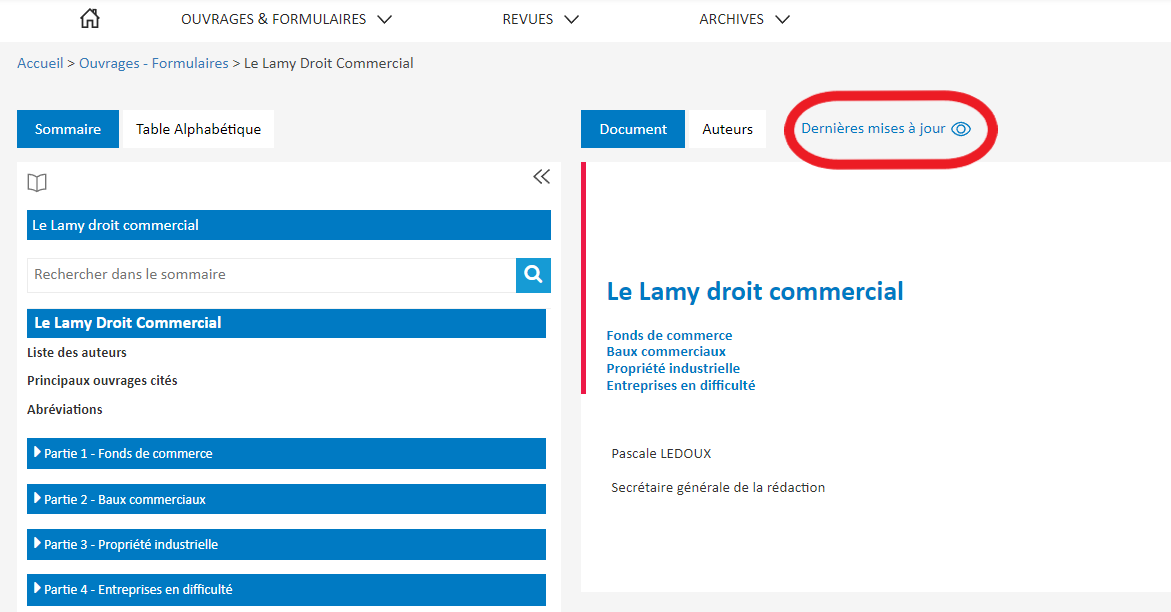The height and width of the screenshot is (612, 1171).
Task: Follow the Baux commerciaux link in document
Action: point(665,351)
